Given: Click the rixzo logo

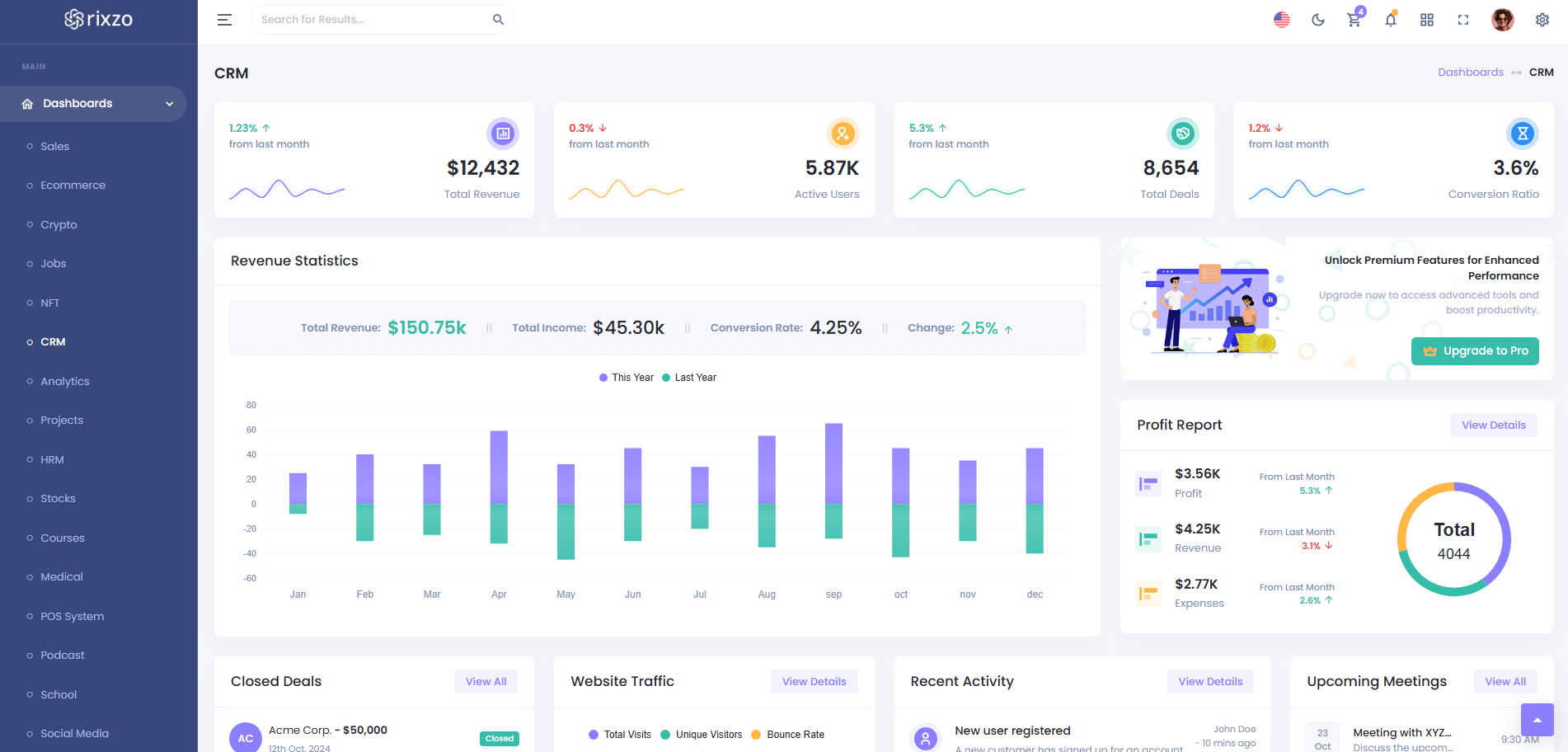Looking at the screenshot, I should [98, 19].
